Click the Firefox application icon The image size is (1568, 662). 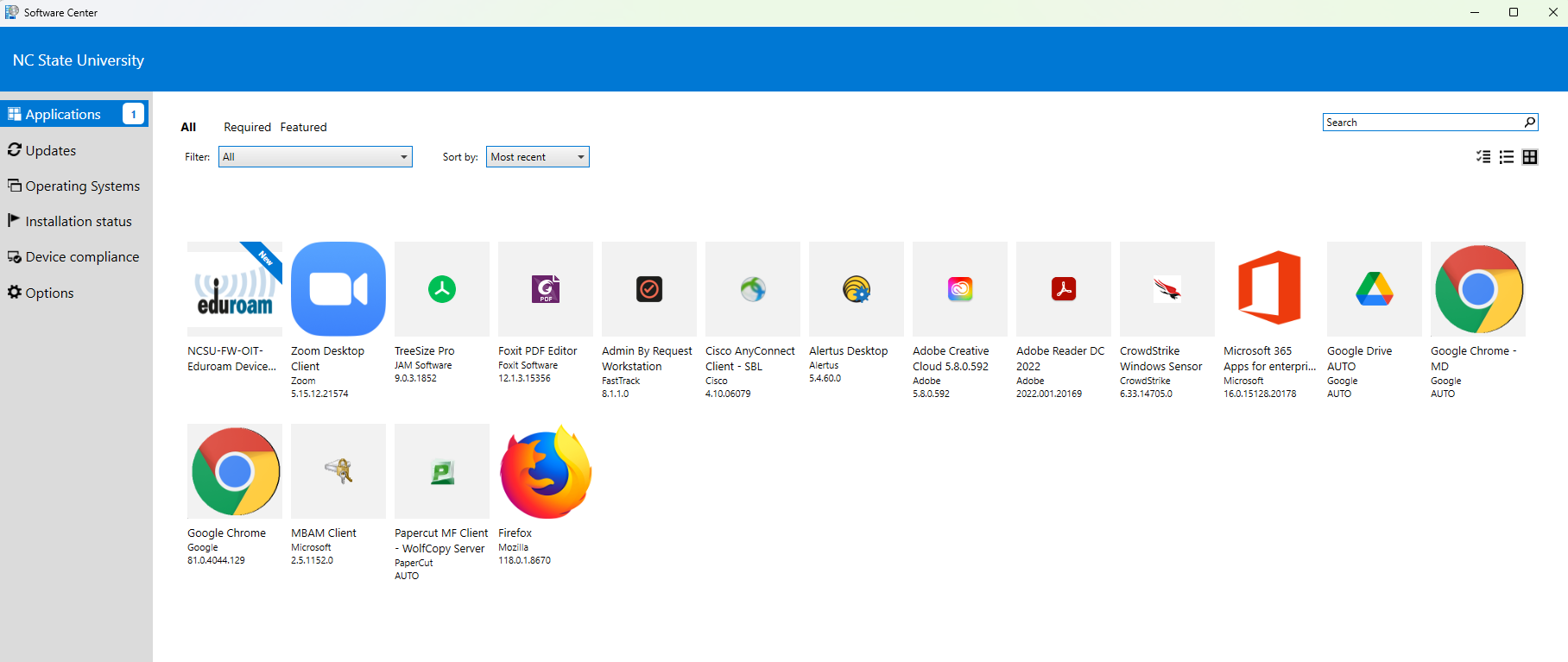tap(546, 471)
